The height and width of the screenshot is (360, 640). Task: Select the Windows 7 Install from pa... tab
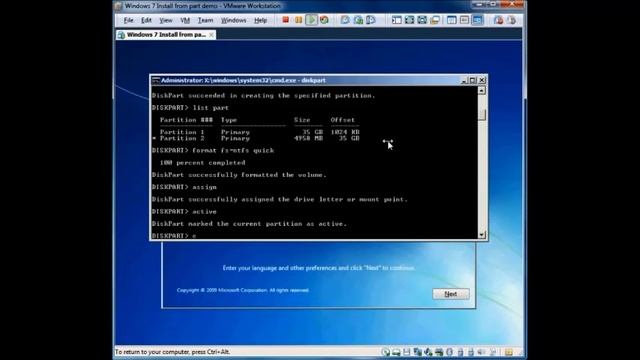[x=166, y=35]
